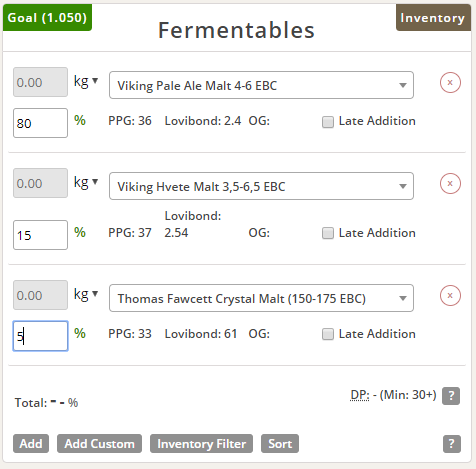Open the Thomas Fawcett Crystal Malt dropdown
The width and height of the screenshot is (476, 469).
click(x=261, y=298)
